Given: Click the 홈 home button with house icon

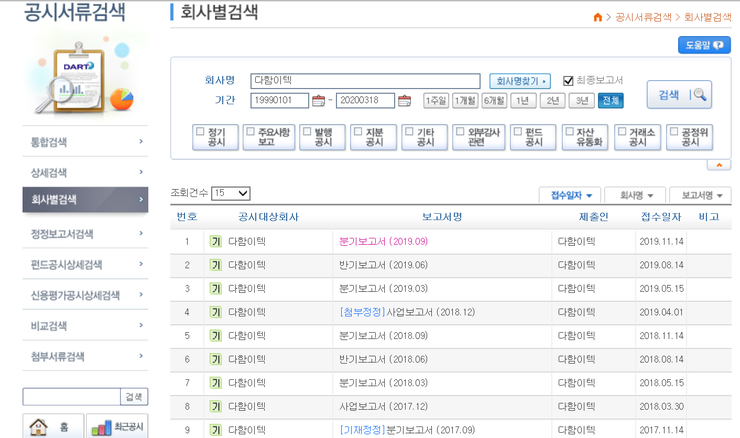Looking at the screenshot, I should point(53,427).
